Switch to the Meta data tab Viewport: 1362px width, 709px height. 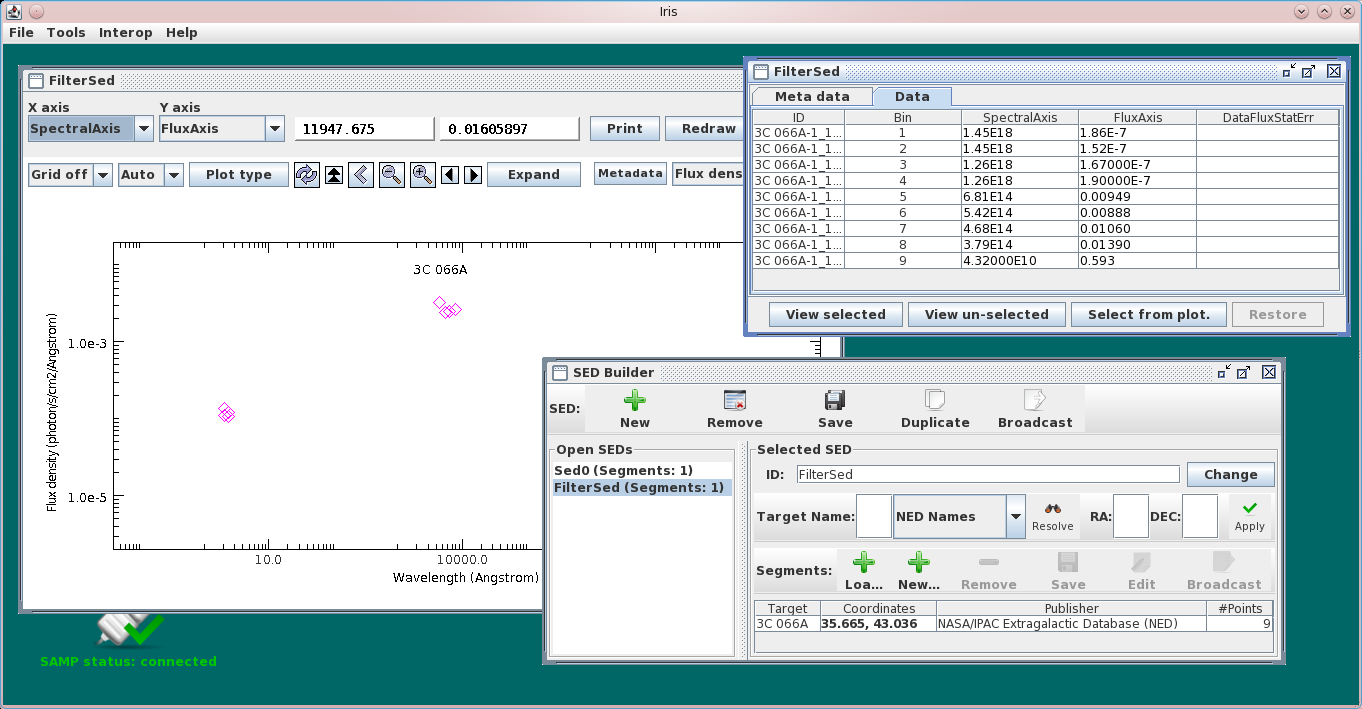(812, 97)
